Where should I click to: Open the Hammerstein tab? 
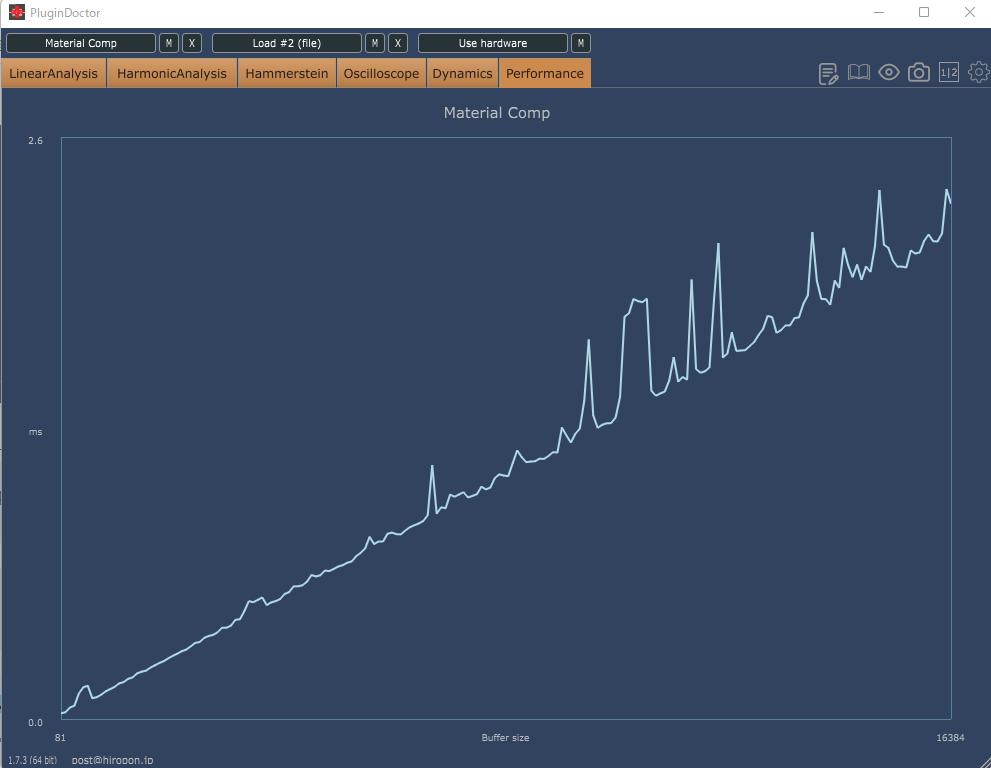[x=287, y=73]
